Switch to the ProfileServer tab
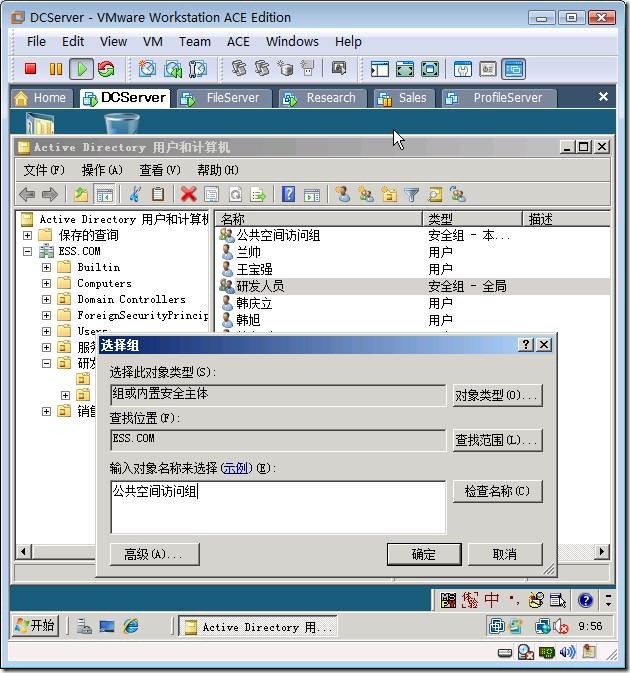 point(499,98)
